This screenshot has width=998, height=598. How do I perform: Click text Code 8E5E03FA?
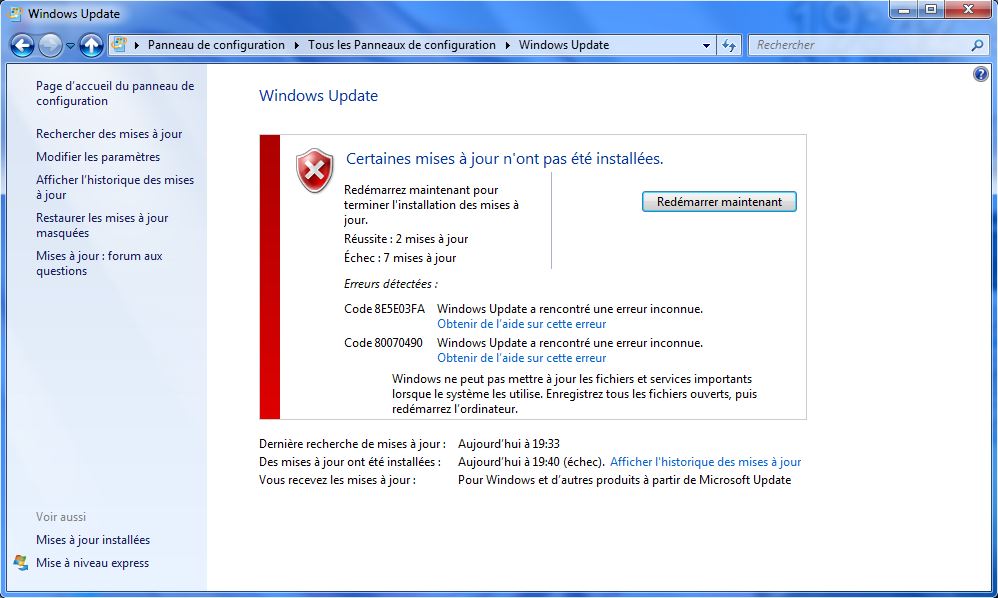pyautogui.click(x=384, y=309)
